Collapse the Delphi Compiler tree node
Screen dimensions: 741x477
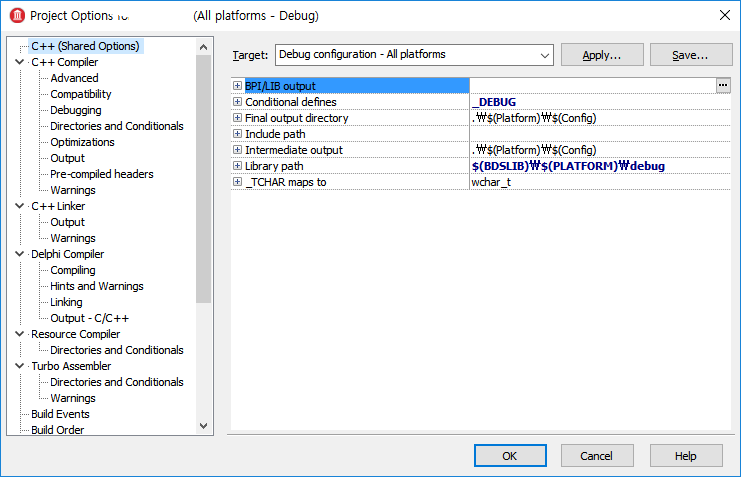point(21,254)
